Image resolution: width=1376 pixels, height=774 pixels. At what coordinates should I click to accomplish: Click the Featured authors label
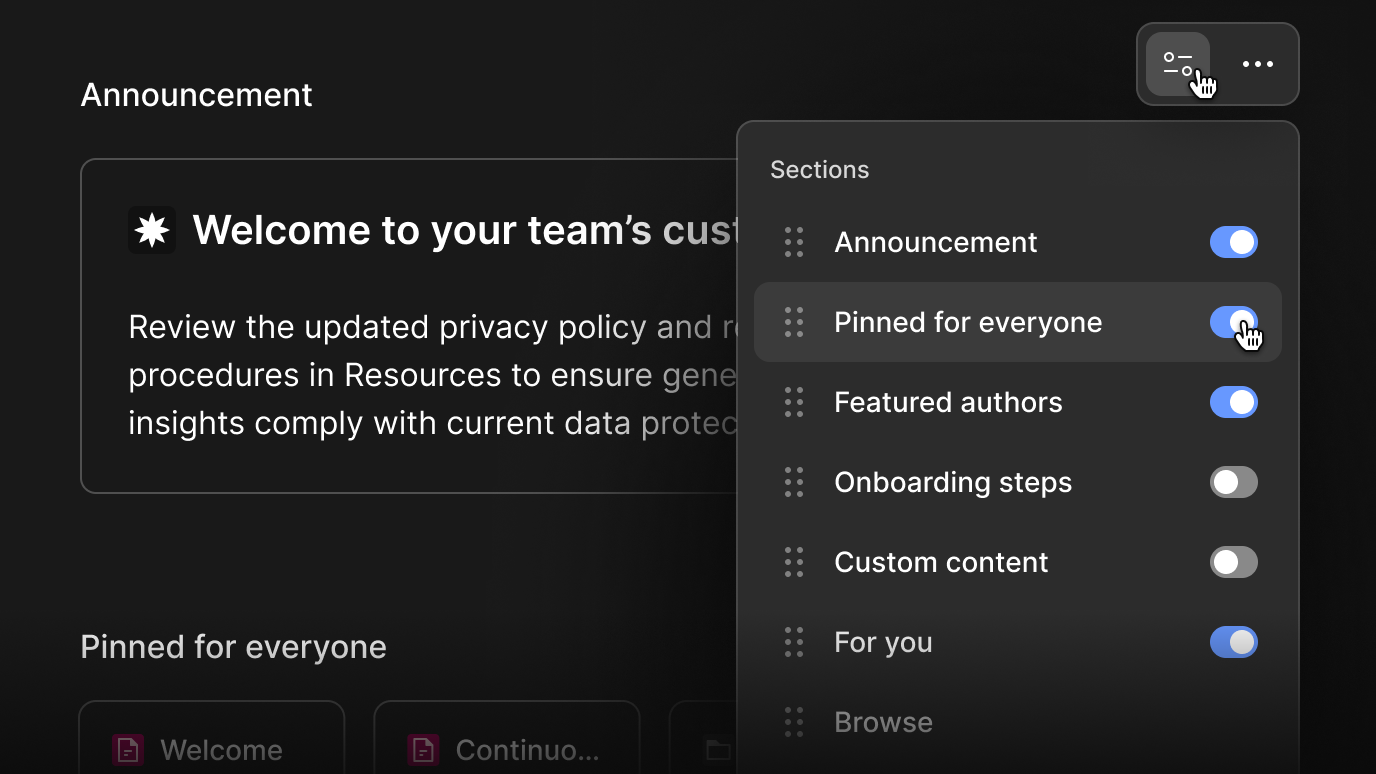click(x=948, y=402)
